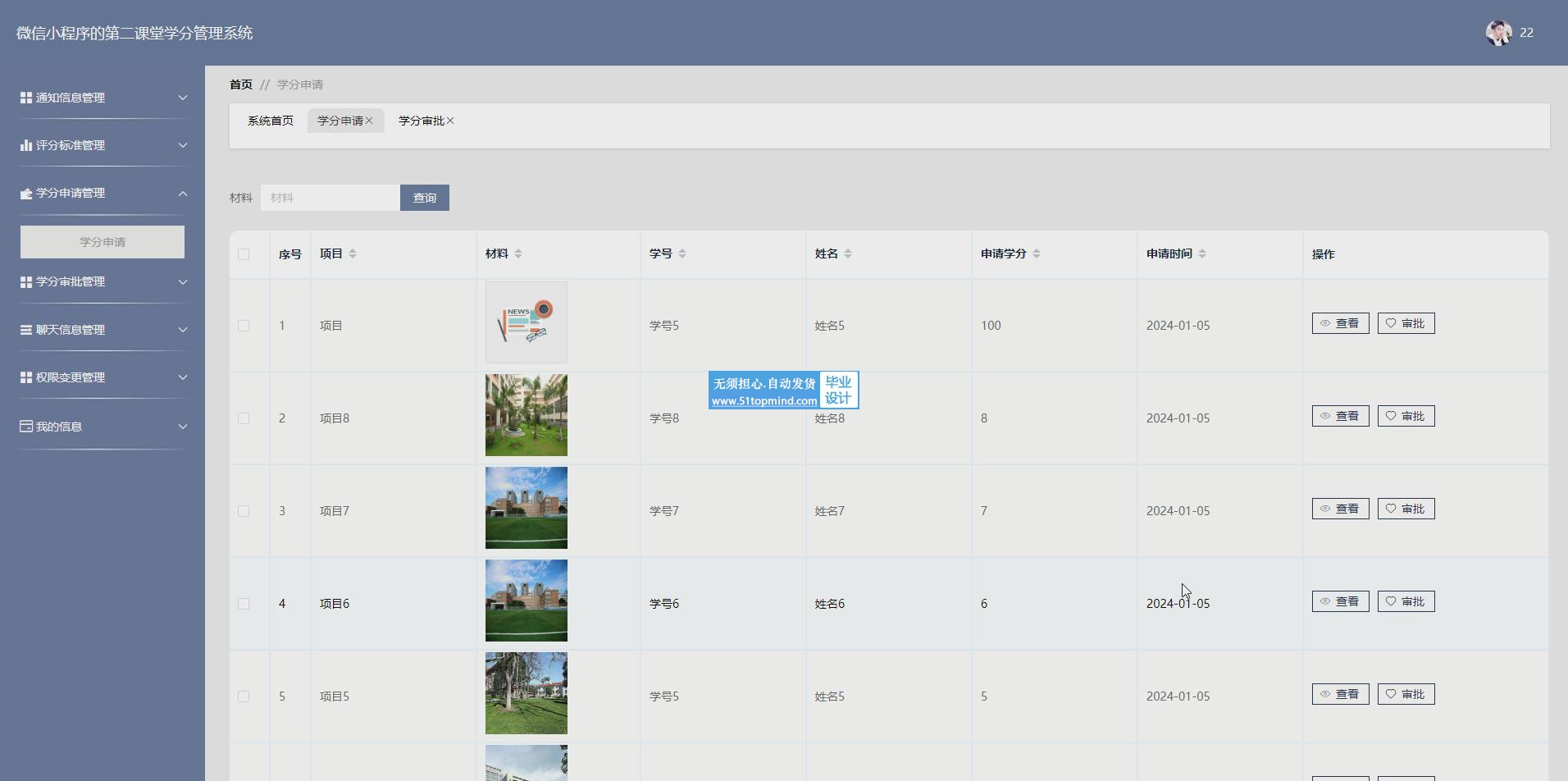This screenshot has width=1568, height=781.
Task: Click the 评分标准管理 bar chart icon
Action: point(26,145)
